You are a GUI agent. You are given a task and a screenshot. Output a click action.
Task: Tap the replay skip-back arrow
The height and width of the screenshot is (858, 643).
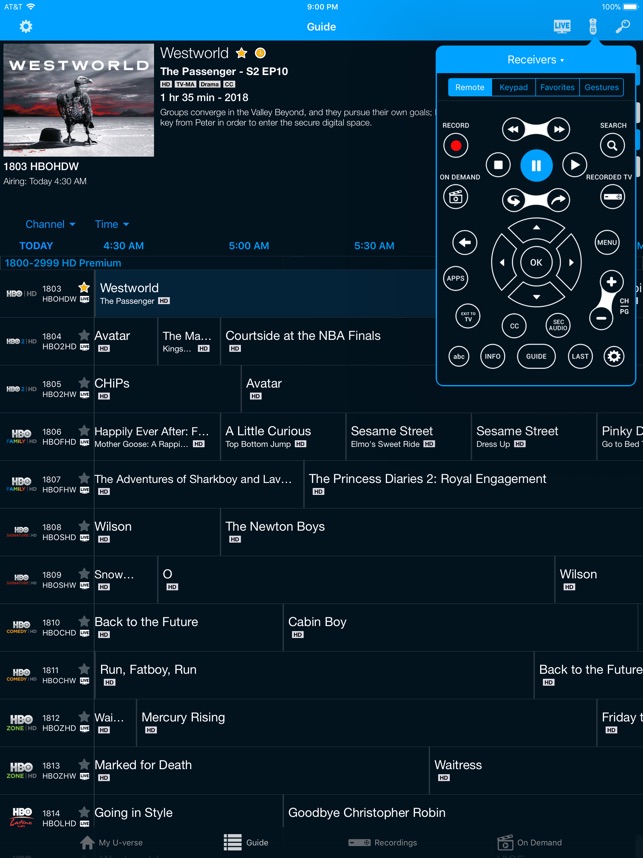(x=514, y=200)
